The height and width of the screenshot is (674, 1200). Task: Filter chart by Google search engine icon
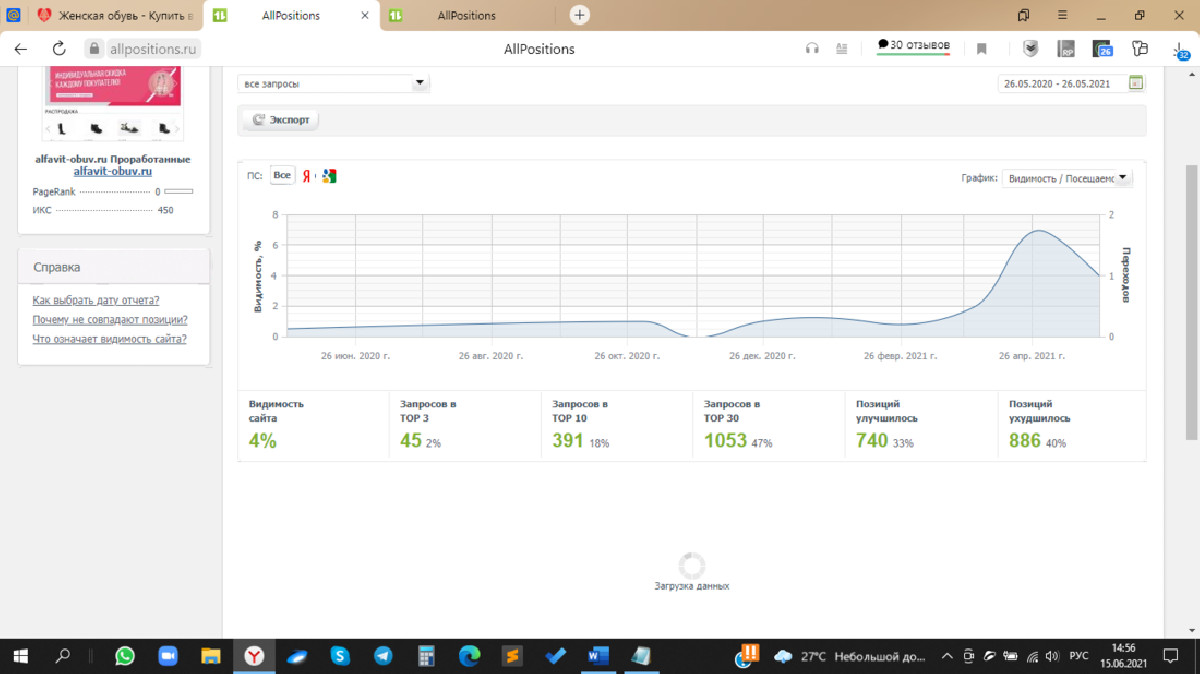(x=329, y=176)
